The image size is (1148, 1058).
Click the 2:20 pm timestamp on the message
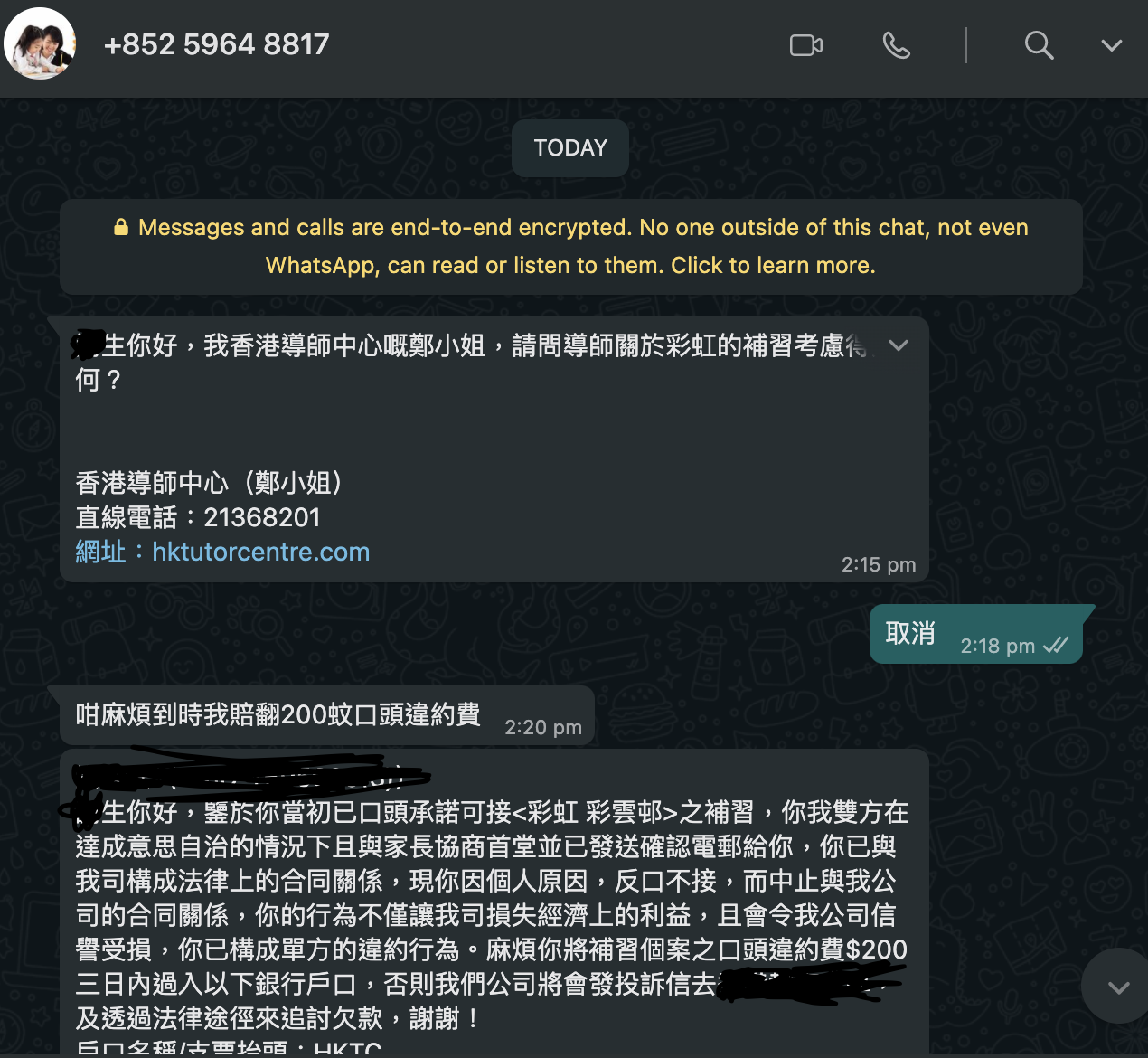click(543, 727)
